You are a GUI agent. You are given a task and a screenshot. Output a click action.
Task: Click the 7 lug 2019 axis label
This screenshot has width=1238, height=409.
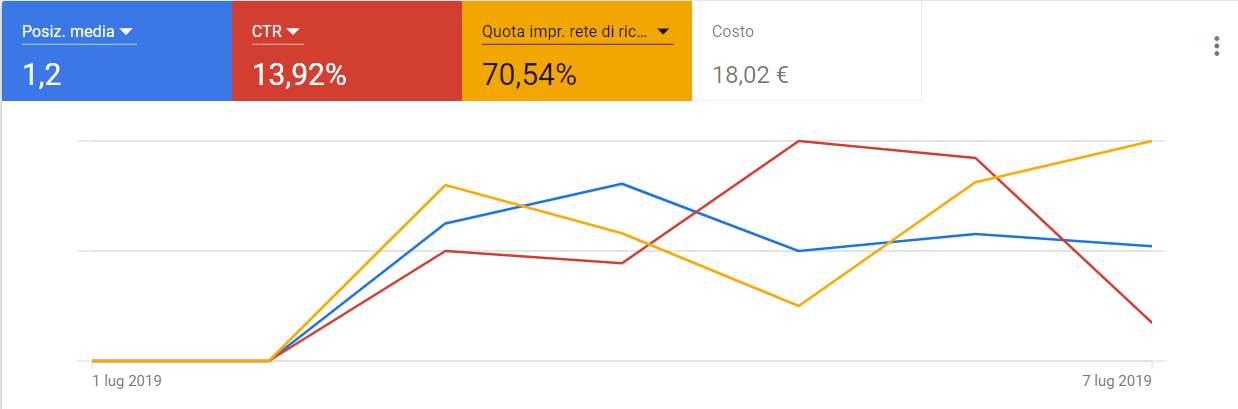point(1116,381)
